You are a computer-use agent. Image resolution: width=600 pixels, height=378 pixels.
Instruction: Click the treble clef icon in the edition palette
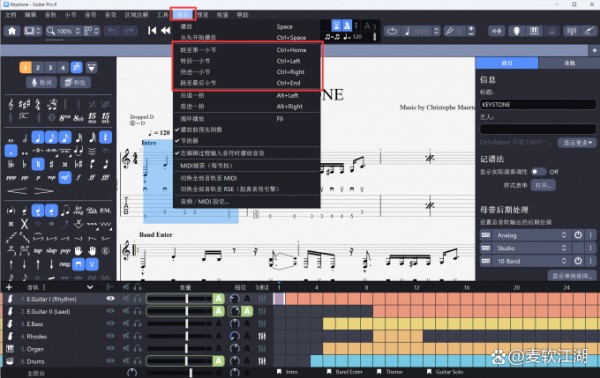click(11, 104)
